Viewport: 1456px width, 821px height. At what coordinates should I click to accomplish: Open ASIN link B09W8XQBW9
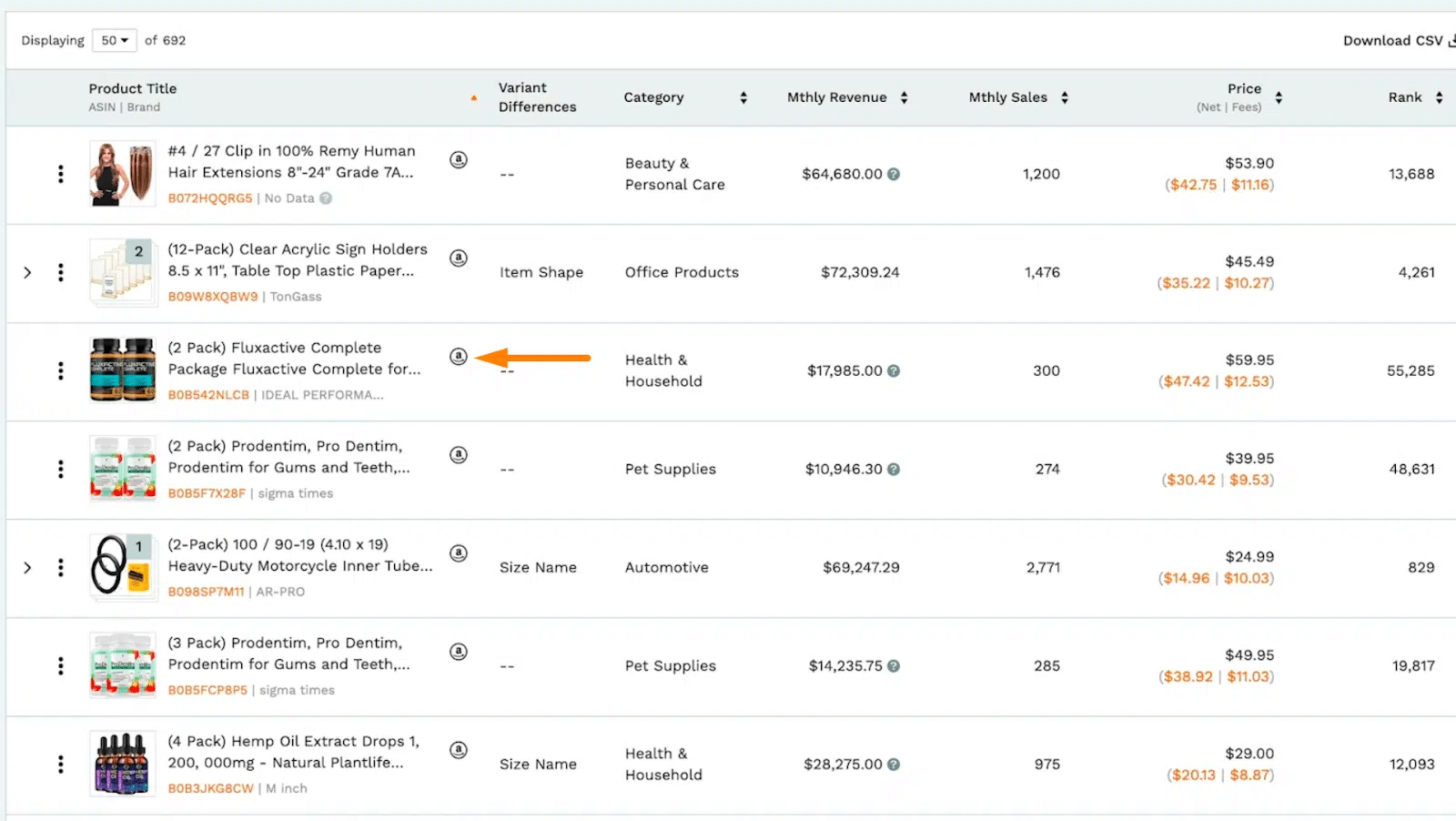pos(212,297)
